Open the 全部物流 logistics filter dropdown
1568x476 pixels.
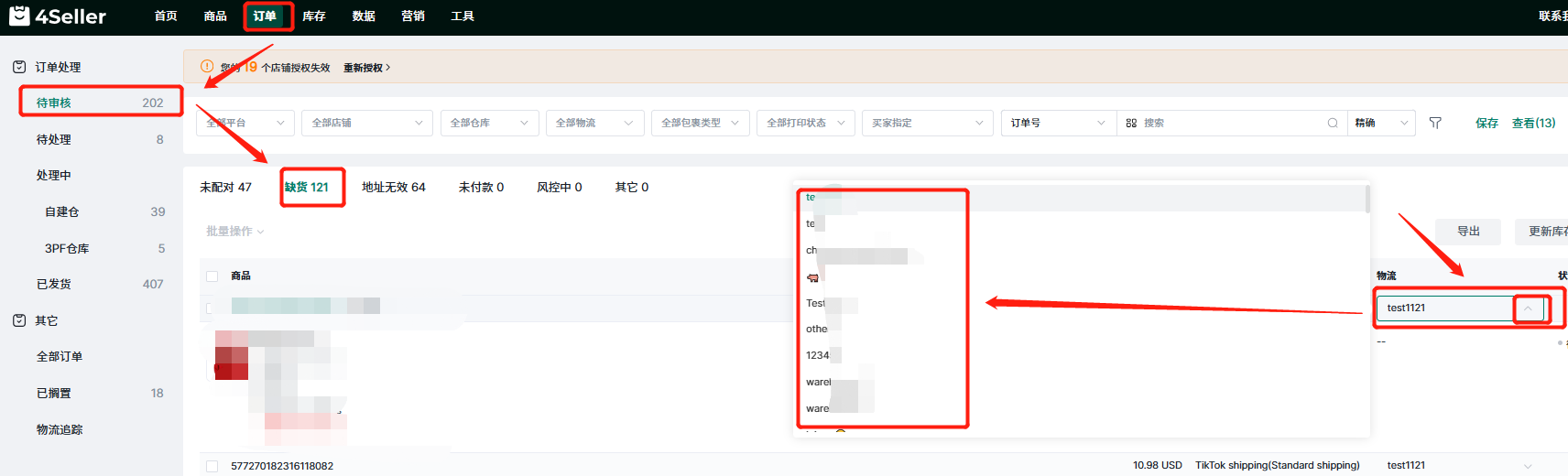tap(593, 123)
